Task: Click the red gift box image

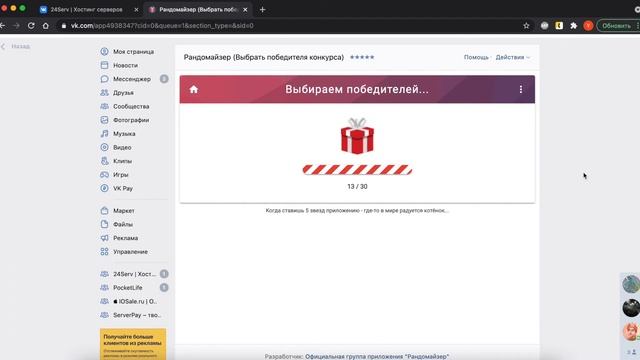Action: [x=357, y=136]
